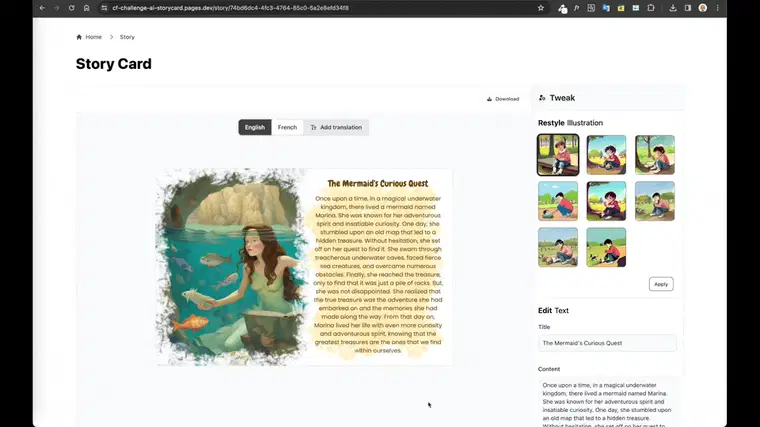Apply the selected restyle illustration
This screenshot has height=427, width=760.
(661, 284)
